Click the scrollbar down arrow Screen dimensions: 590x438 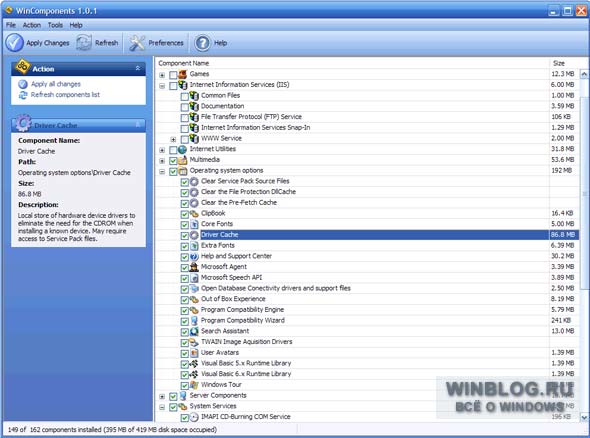584,417
